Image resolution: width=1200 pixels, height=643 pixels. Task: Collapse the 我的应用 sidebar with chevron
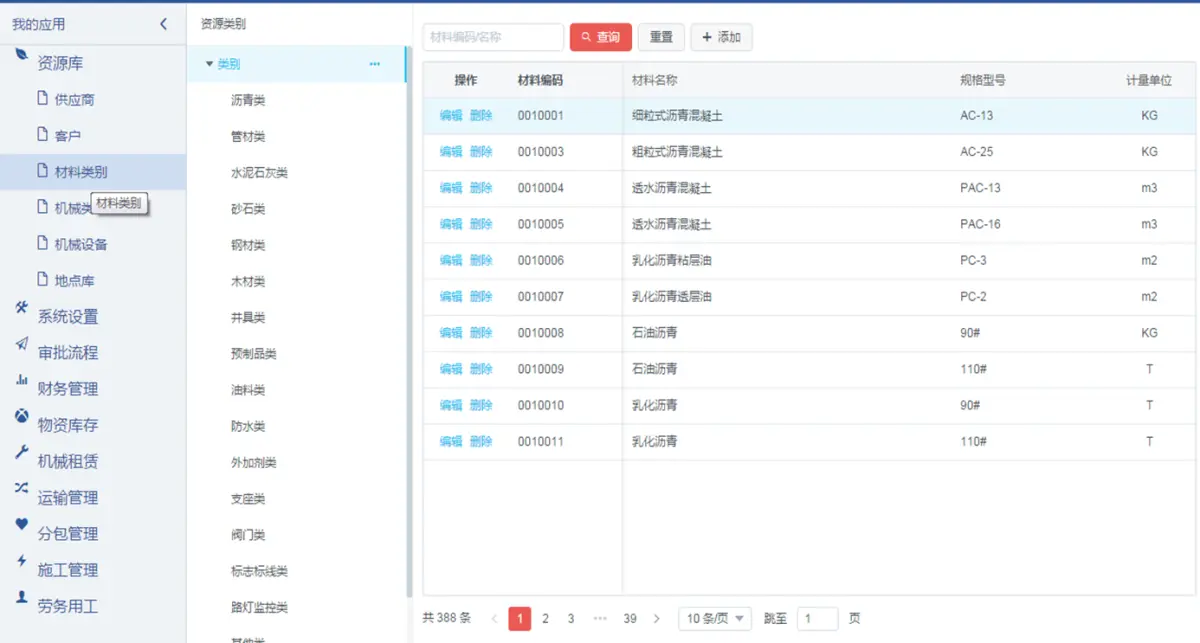click(x=163, y=24)
